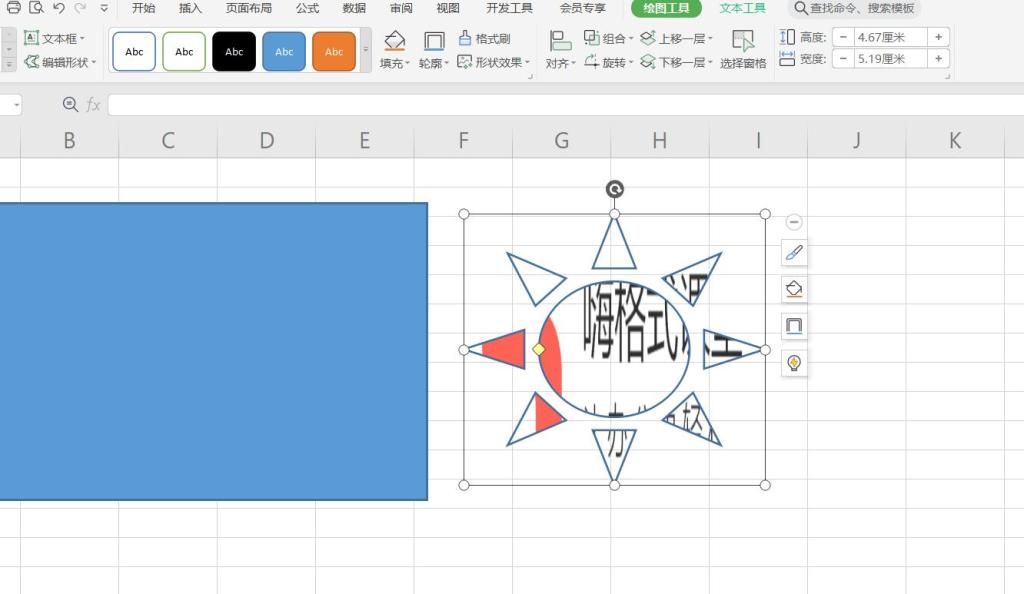Image resolution: width=1024 pixels, height=594 pixels.
Task: Click the undo arrow icon
Action: coord(58,8)
